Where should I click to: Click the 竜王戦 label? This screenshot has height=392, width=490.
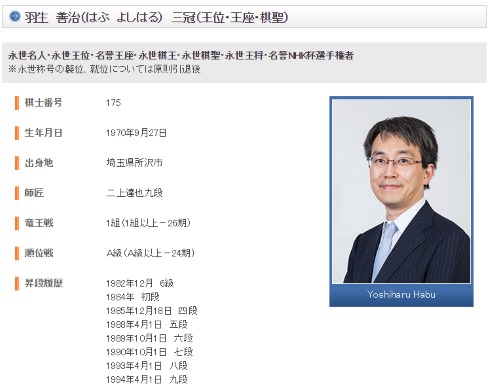tap(39, 223)
